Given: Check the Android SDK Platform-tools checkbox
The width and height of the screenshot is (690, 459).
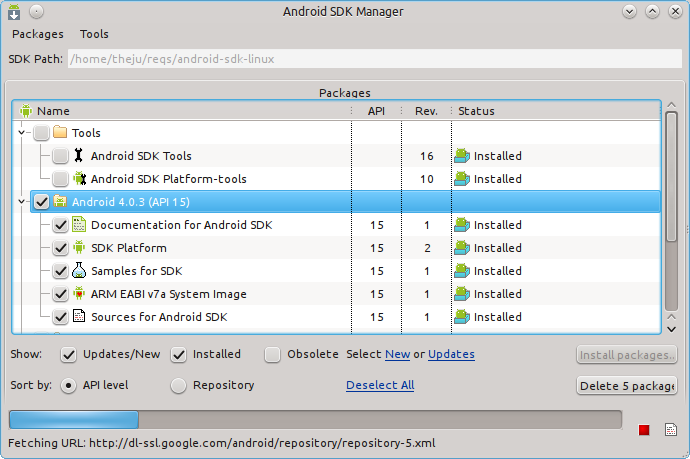Looking at the screenshot, I should tap(60, 178).
